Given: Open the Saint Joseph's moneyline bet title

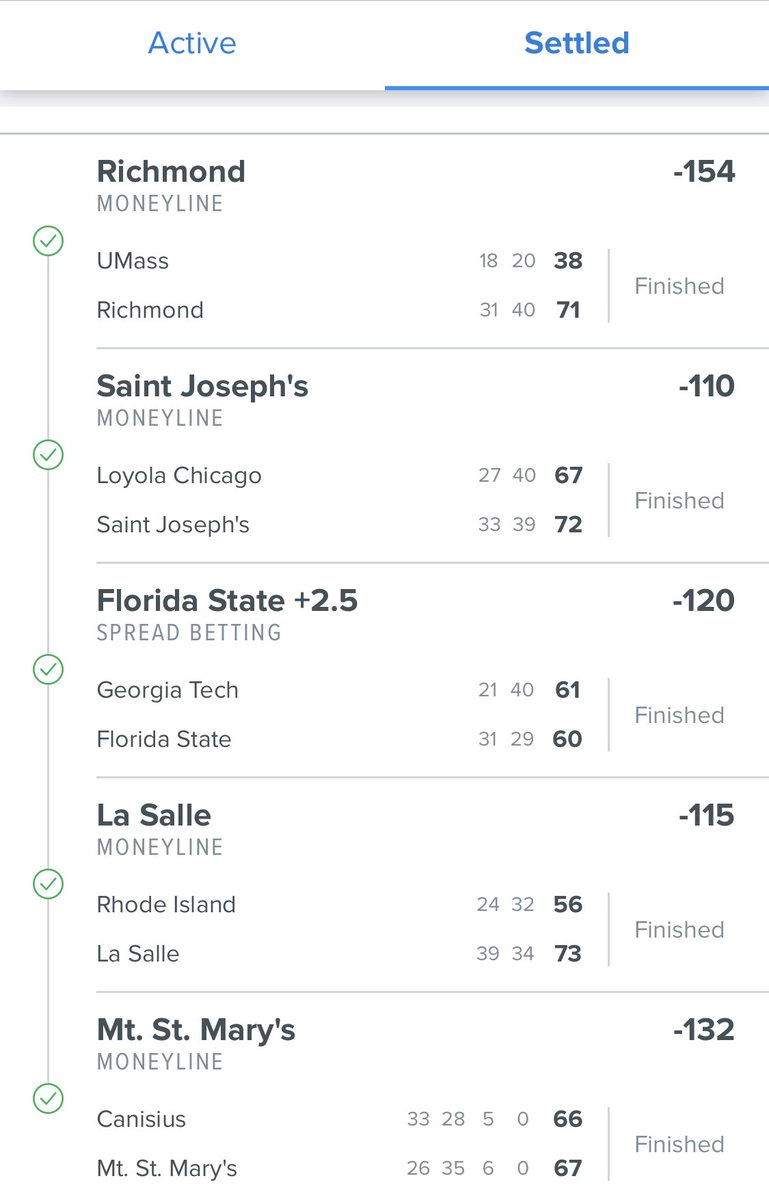Looking at the screenshot, I should point(202,386).
